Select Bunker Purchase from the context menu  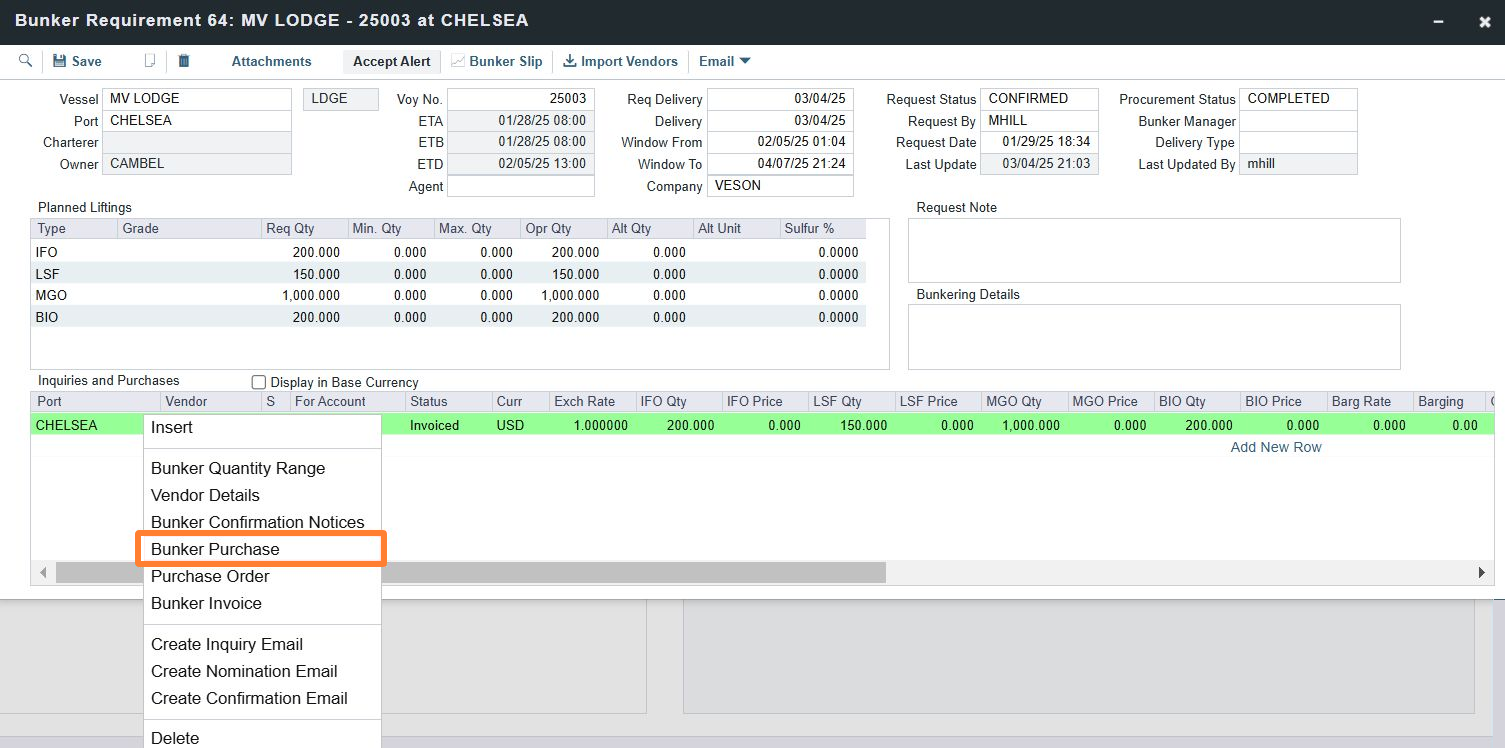click(x=214, y=548)
